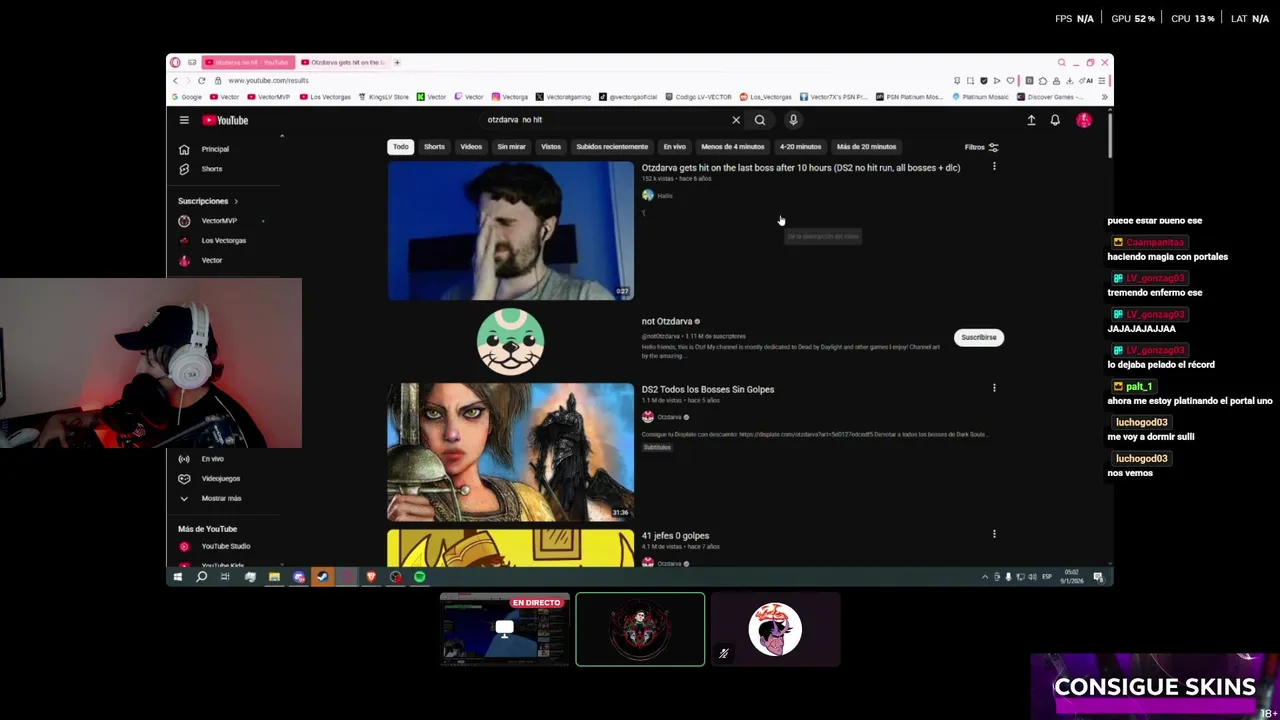
Task: Reload the page with the refresh icon
Action: (x=201, y=80)
